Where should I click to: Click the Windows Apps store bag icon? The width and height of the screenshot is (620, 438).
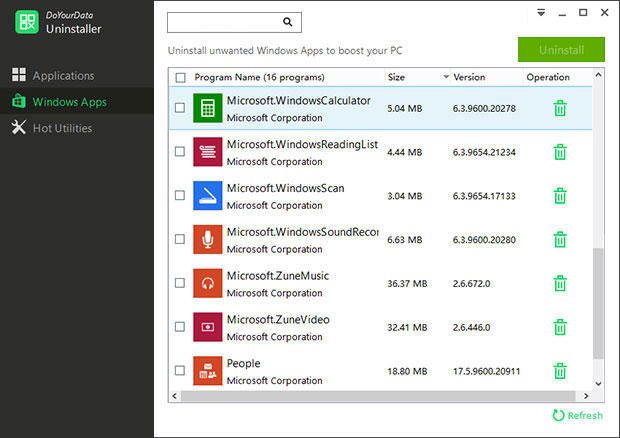pos(19,101)
